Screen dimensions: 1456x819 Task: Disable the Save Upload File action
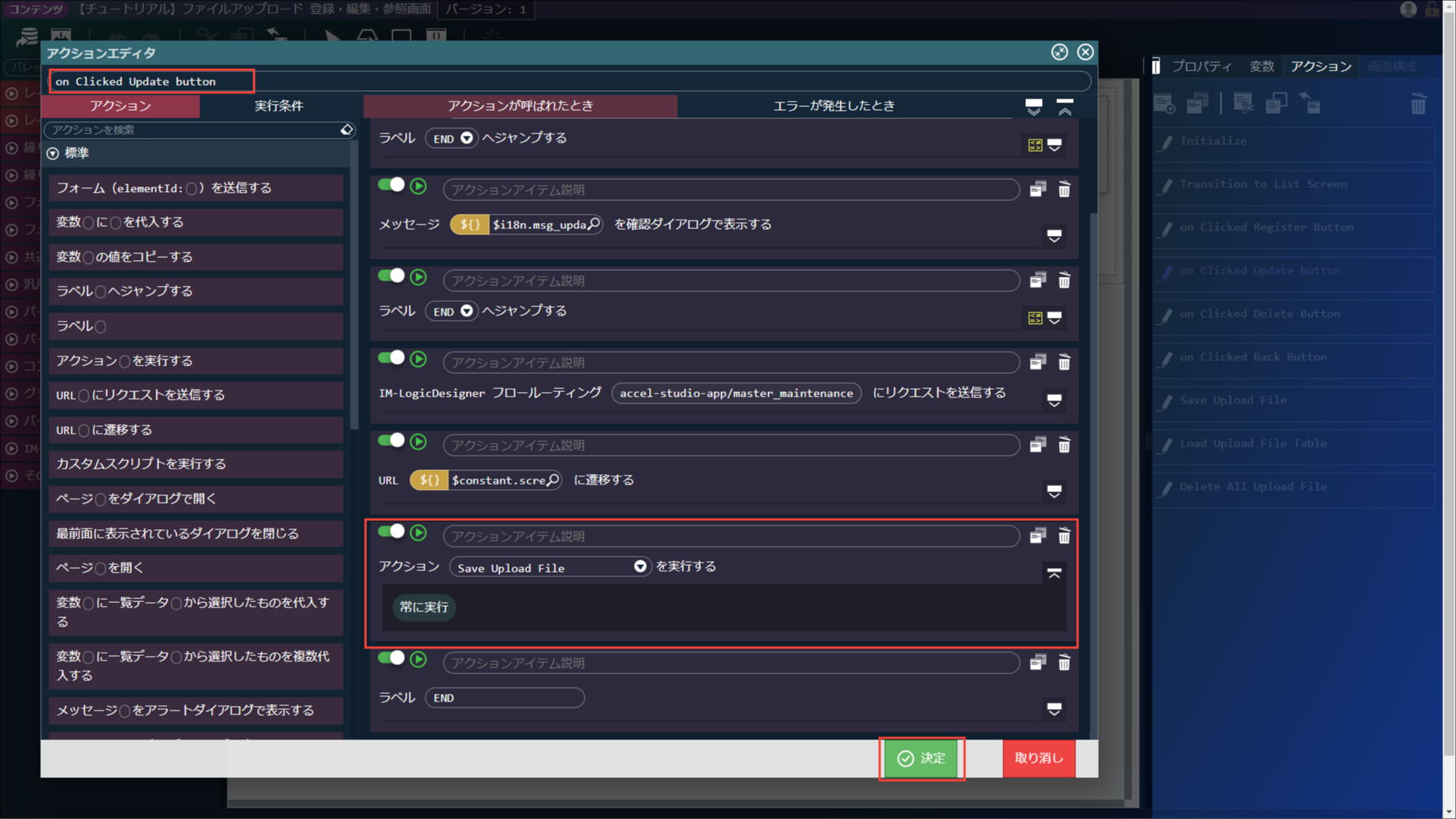pyautogui.click(x=391, y=531)
